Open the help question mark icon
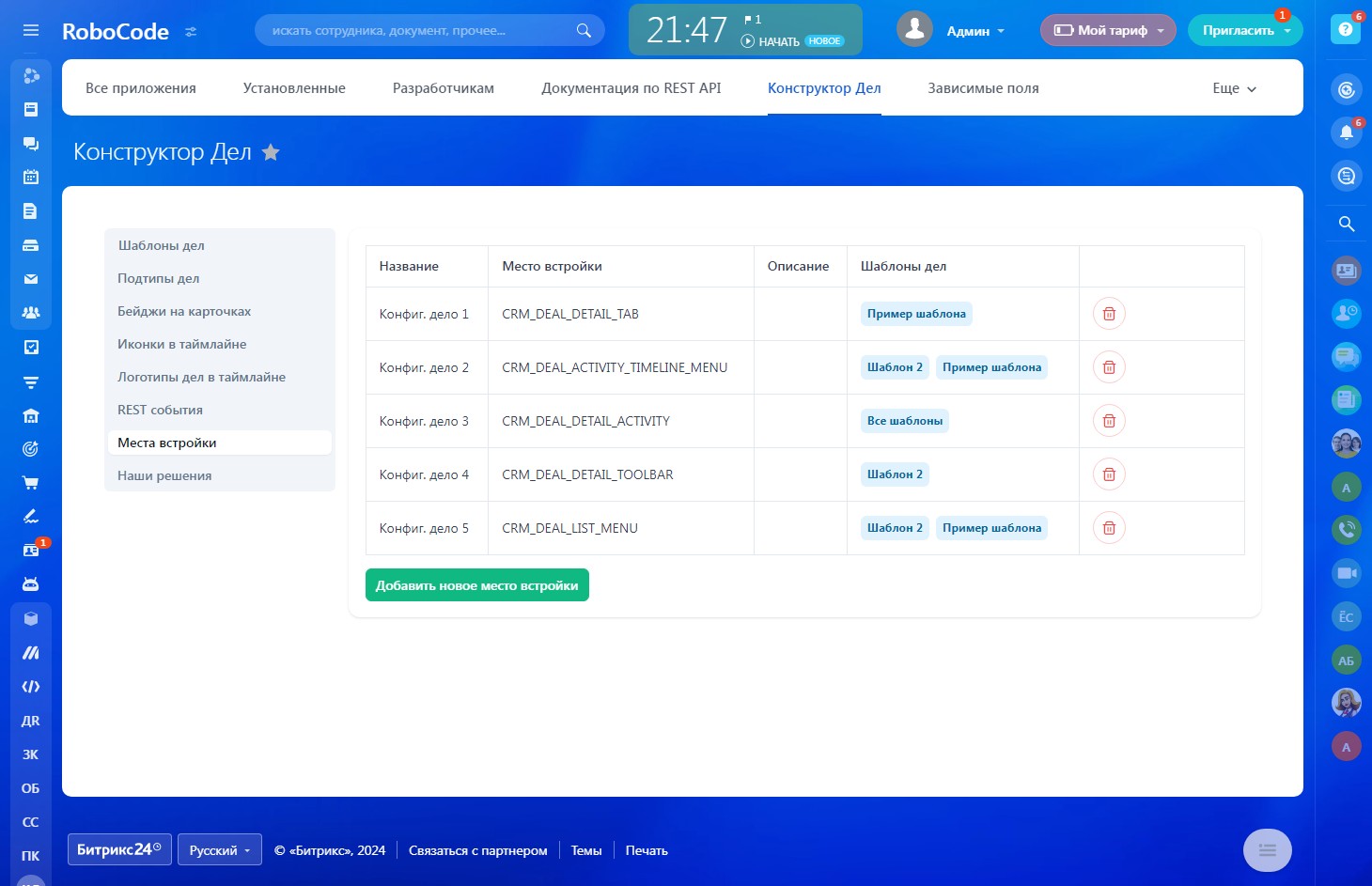 1346,30
